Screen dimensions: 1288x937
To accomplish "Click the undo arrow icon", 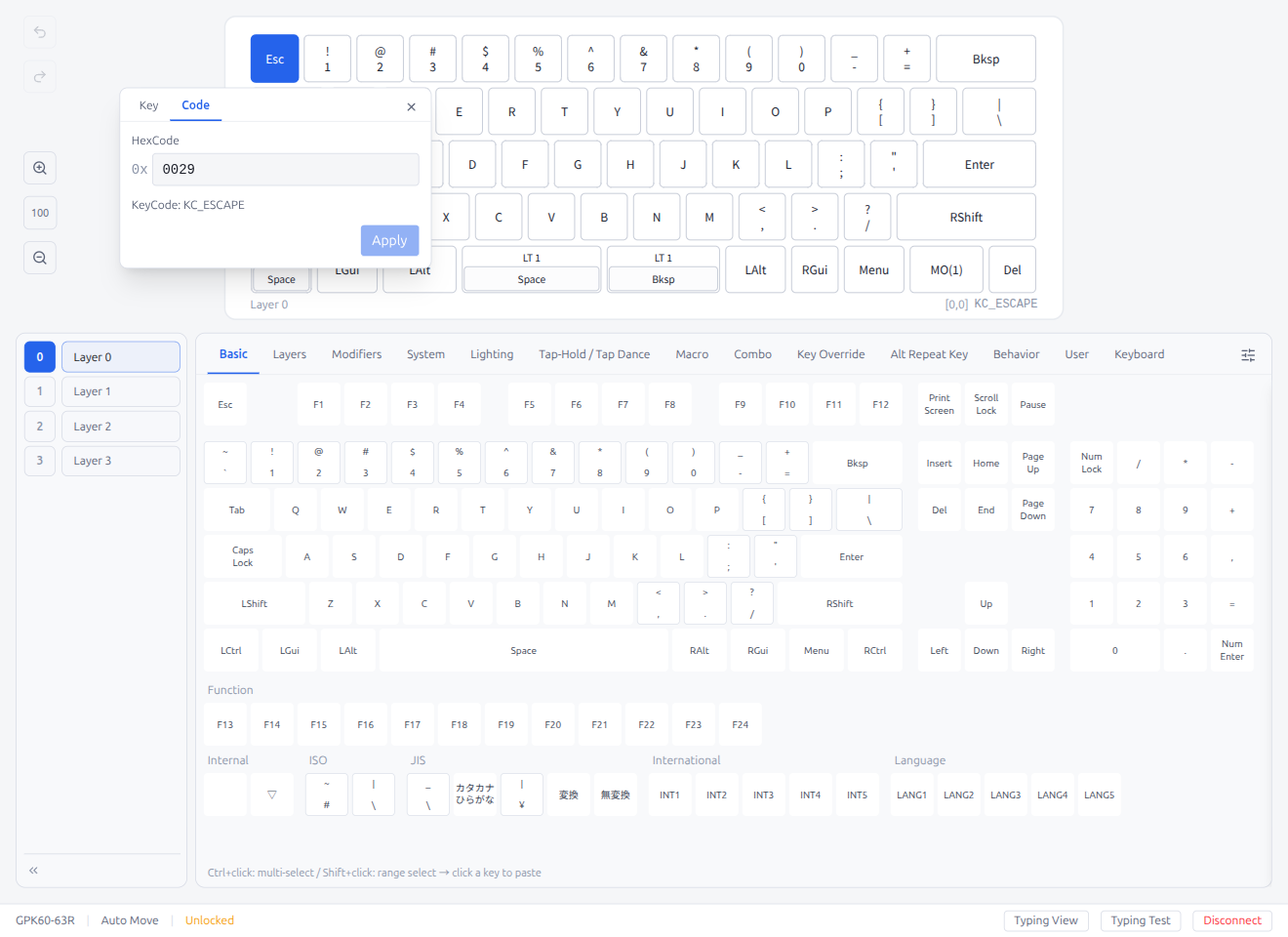I will [x=39, y=32].
